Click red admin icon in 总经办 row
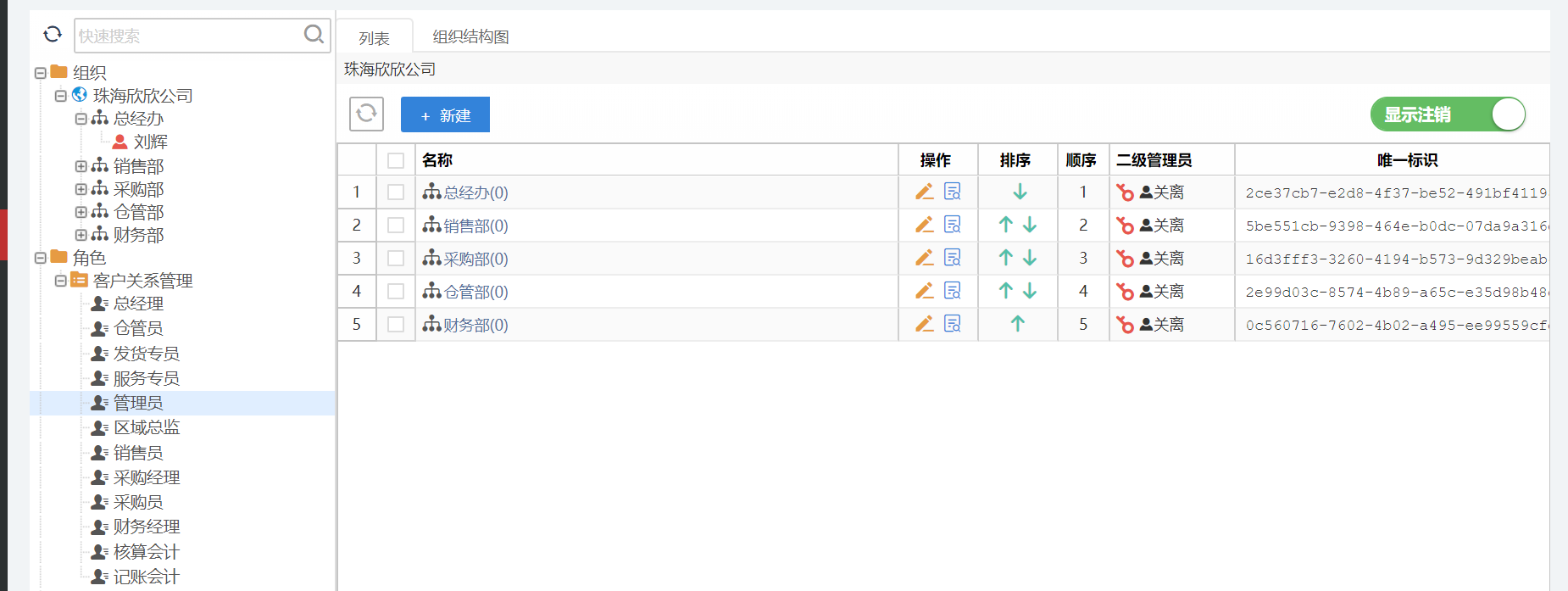The width and height of the screenshot is (1568, 591). click(1125, 192)
